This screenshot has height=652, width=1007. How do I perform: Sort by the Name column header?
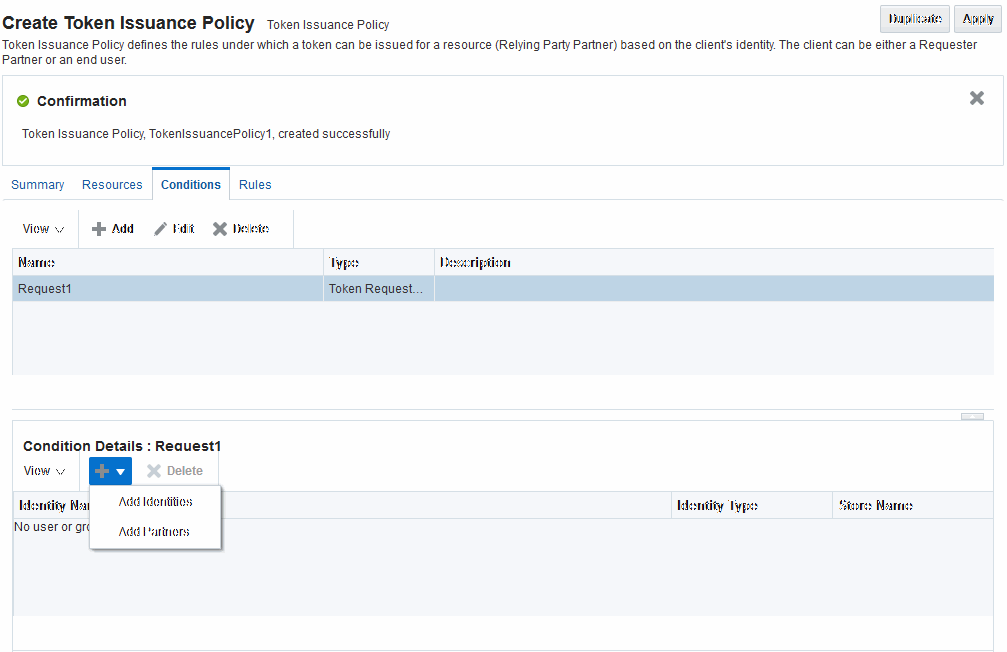click(x=168, y=262)
